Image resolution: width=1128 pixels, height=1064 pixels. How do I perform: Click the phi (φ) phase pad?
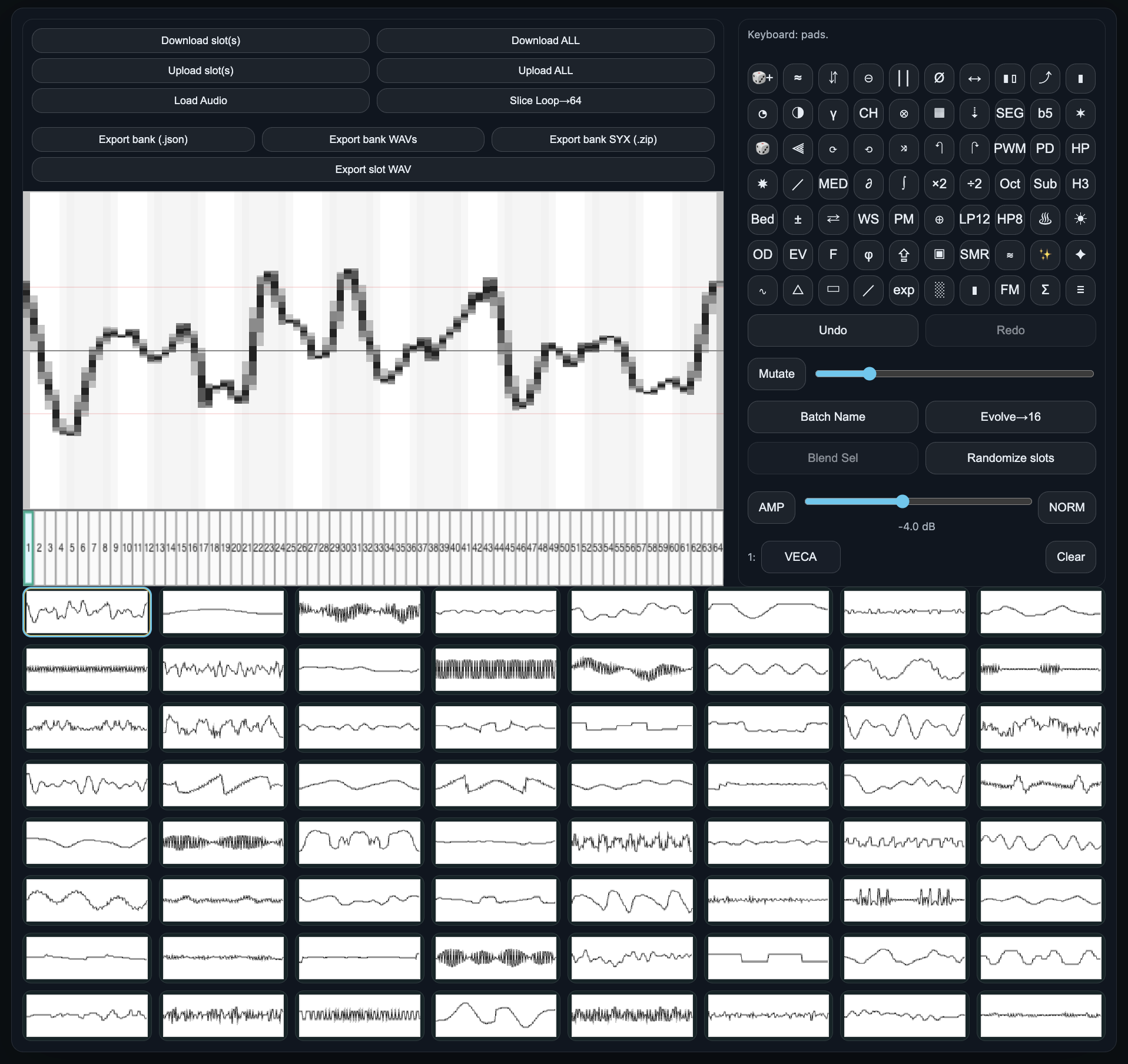click(x=868, y=255)
